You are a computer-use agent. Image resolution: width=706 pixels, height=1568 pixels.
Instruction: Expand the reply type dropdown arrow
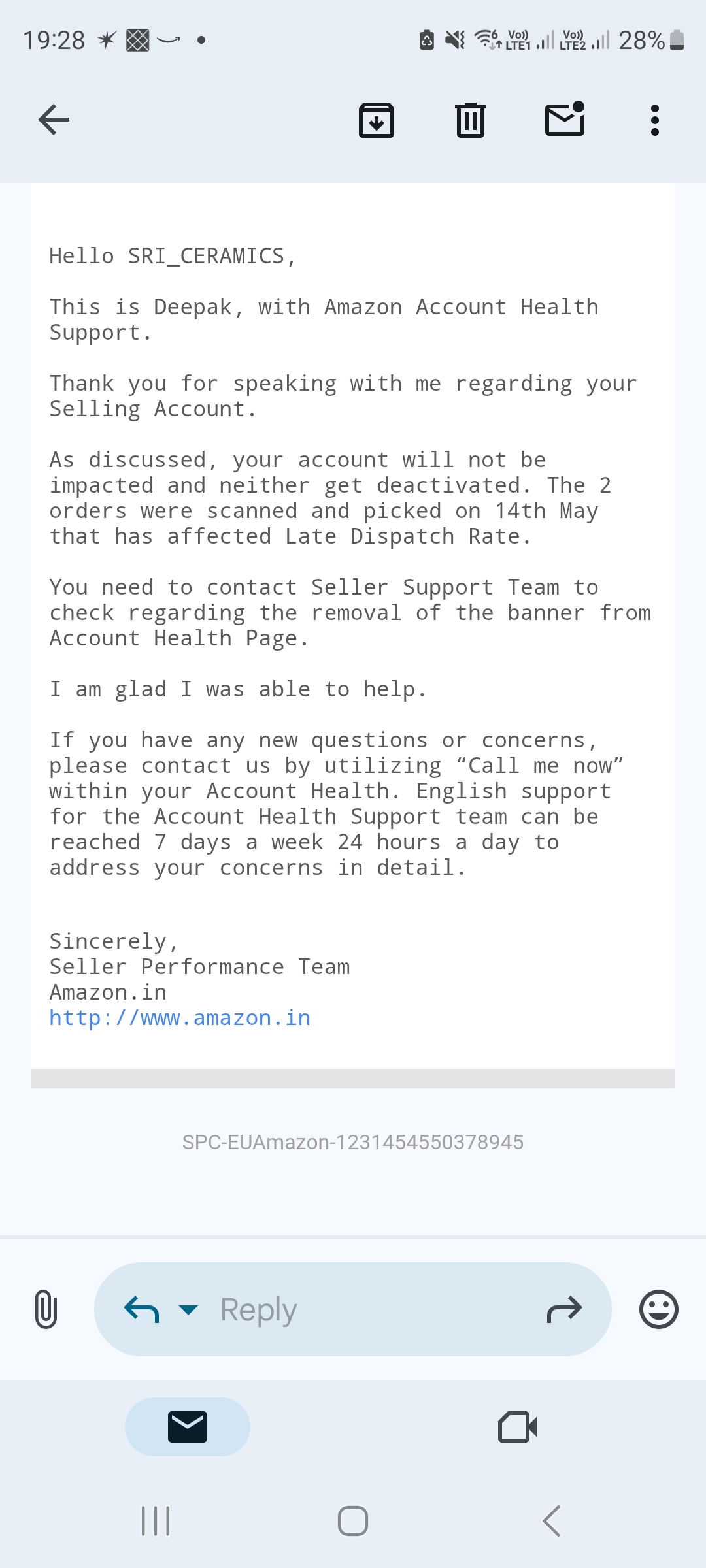188,1309
